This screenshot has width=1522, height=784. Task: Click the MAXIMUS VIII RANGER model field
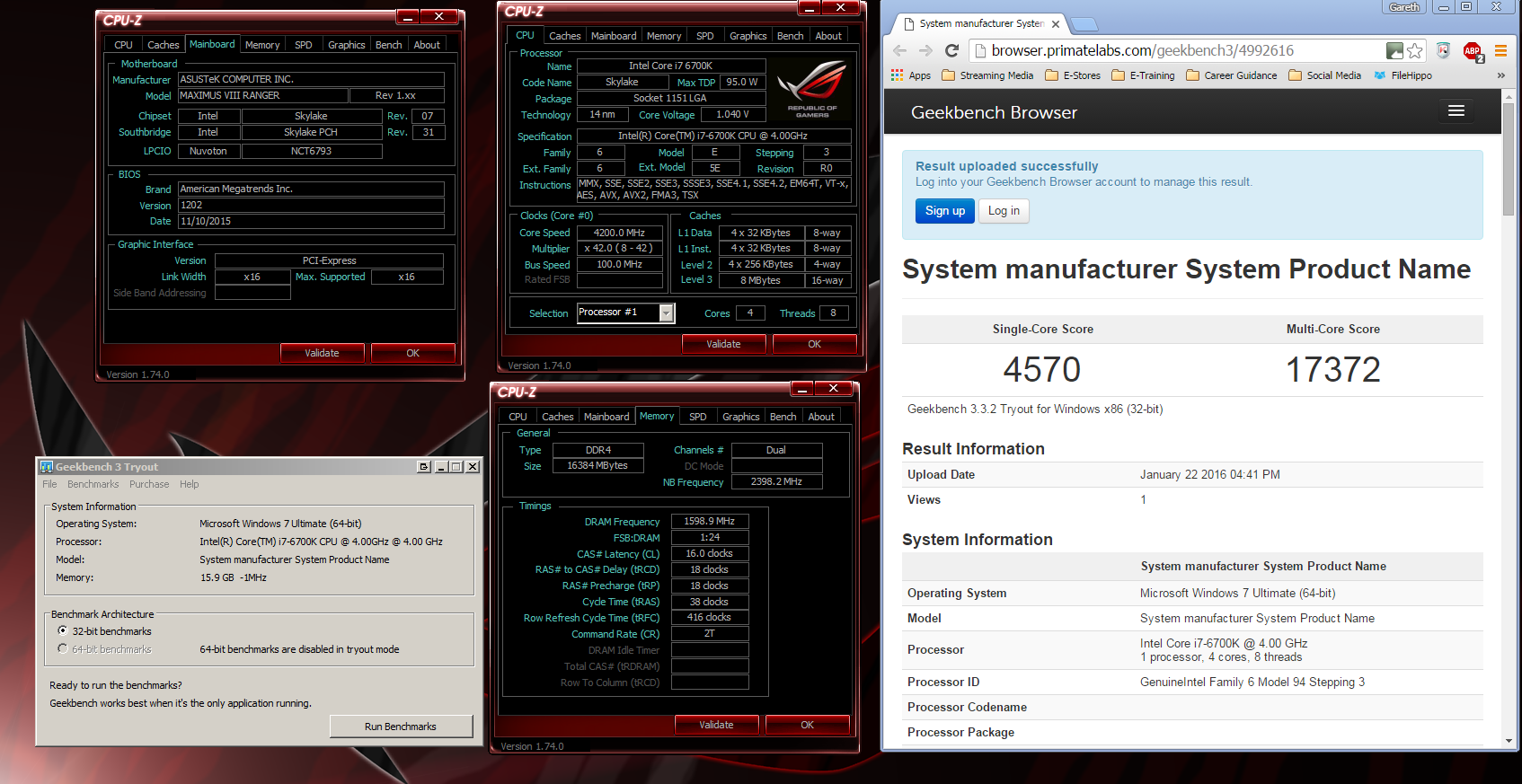(262, 95)
